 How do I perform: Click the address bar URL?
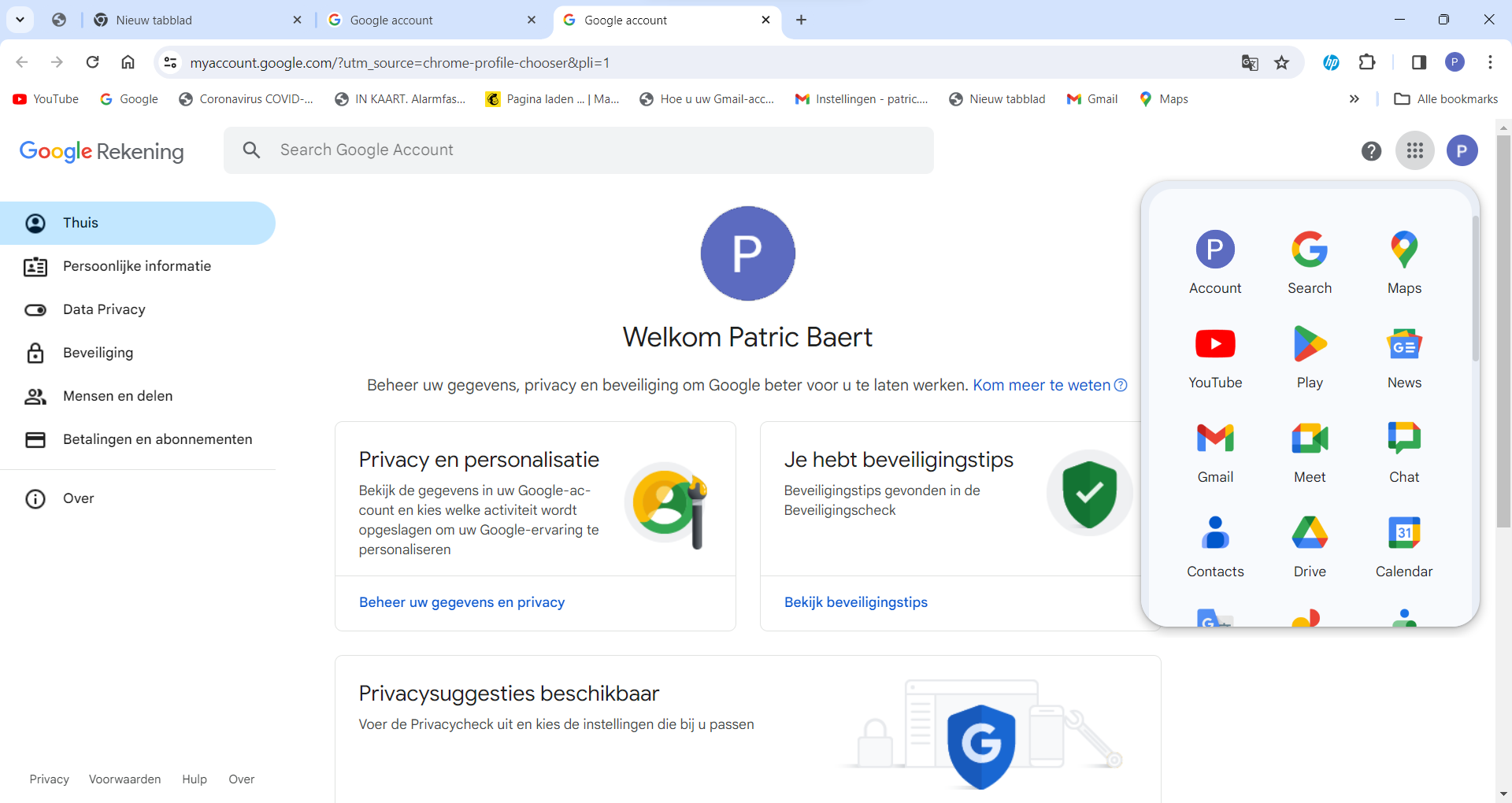point(400,62)
